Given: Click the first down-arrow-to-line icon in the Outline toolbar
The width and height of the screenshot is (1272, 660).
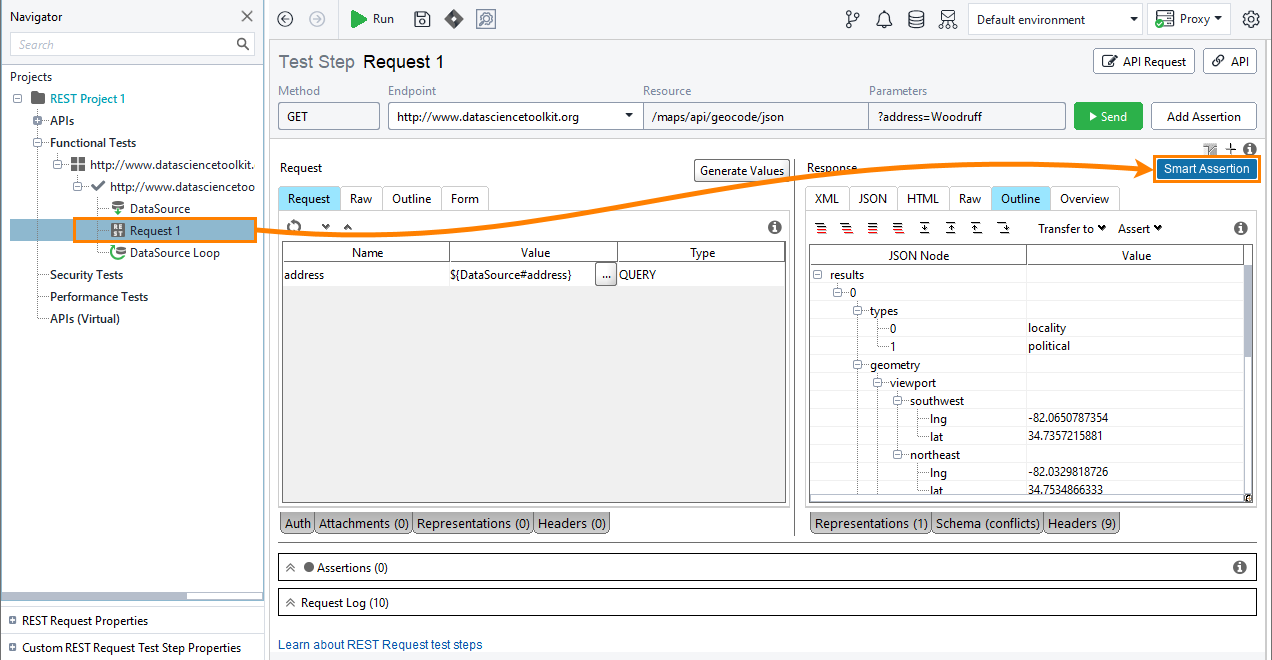Looking at the screenshot, I should (x=924, y=228).
